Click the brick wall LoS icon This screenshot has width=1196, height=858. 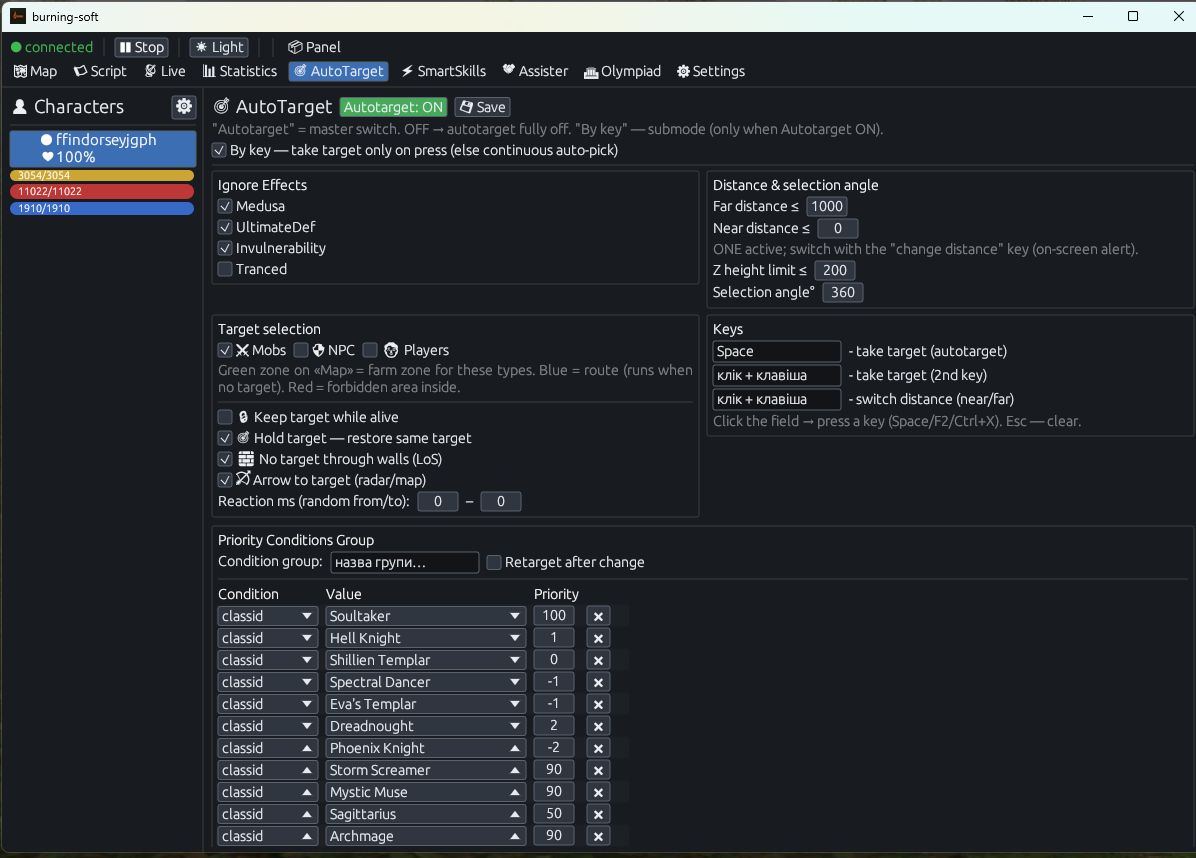click(246, 459)
